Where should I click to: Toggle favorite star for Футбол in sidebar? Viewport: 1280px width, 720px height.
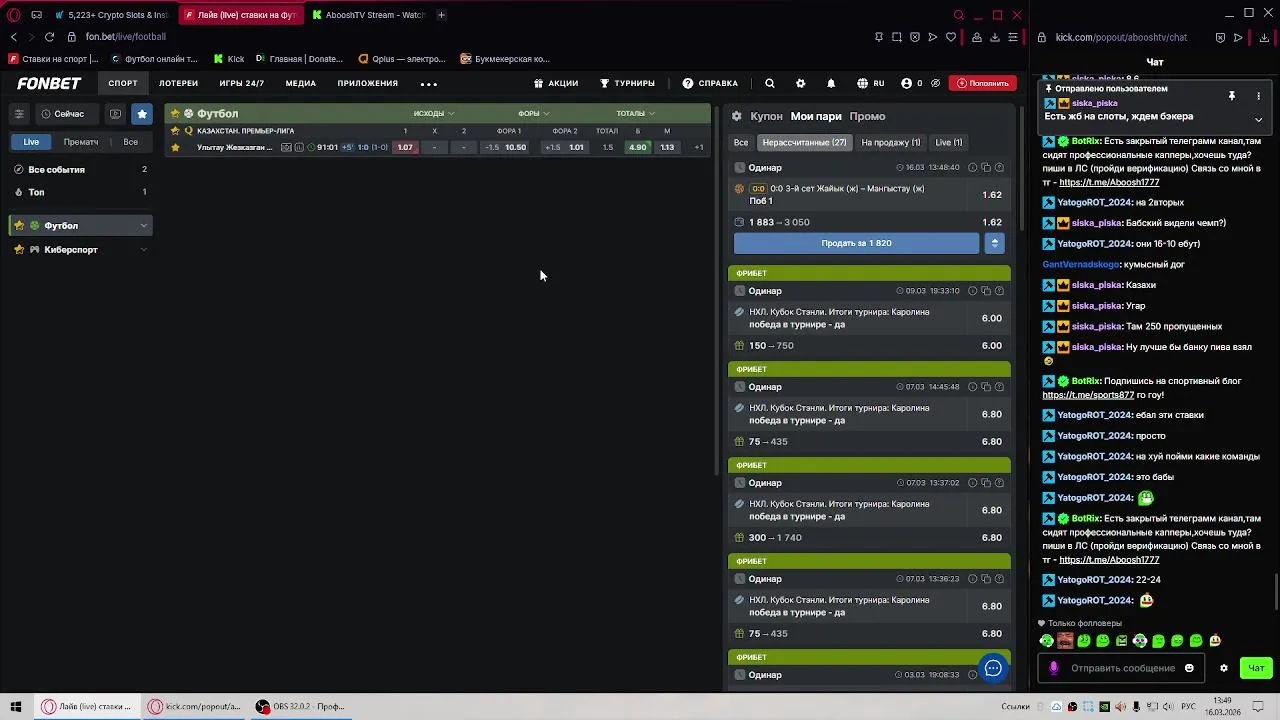[x=19, y=225]
